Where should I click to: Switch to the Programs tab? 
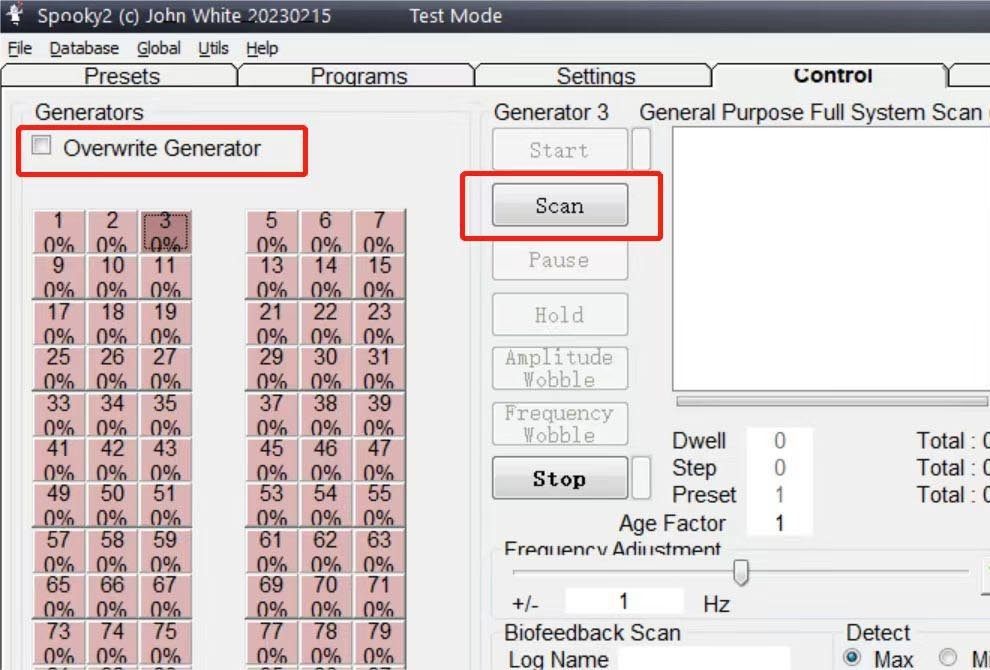click(x=357, y=75)
